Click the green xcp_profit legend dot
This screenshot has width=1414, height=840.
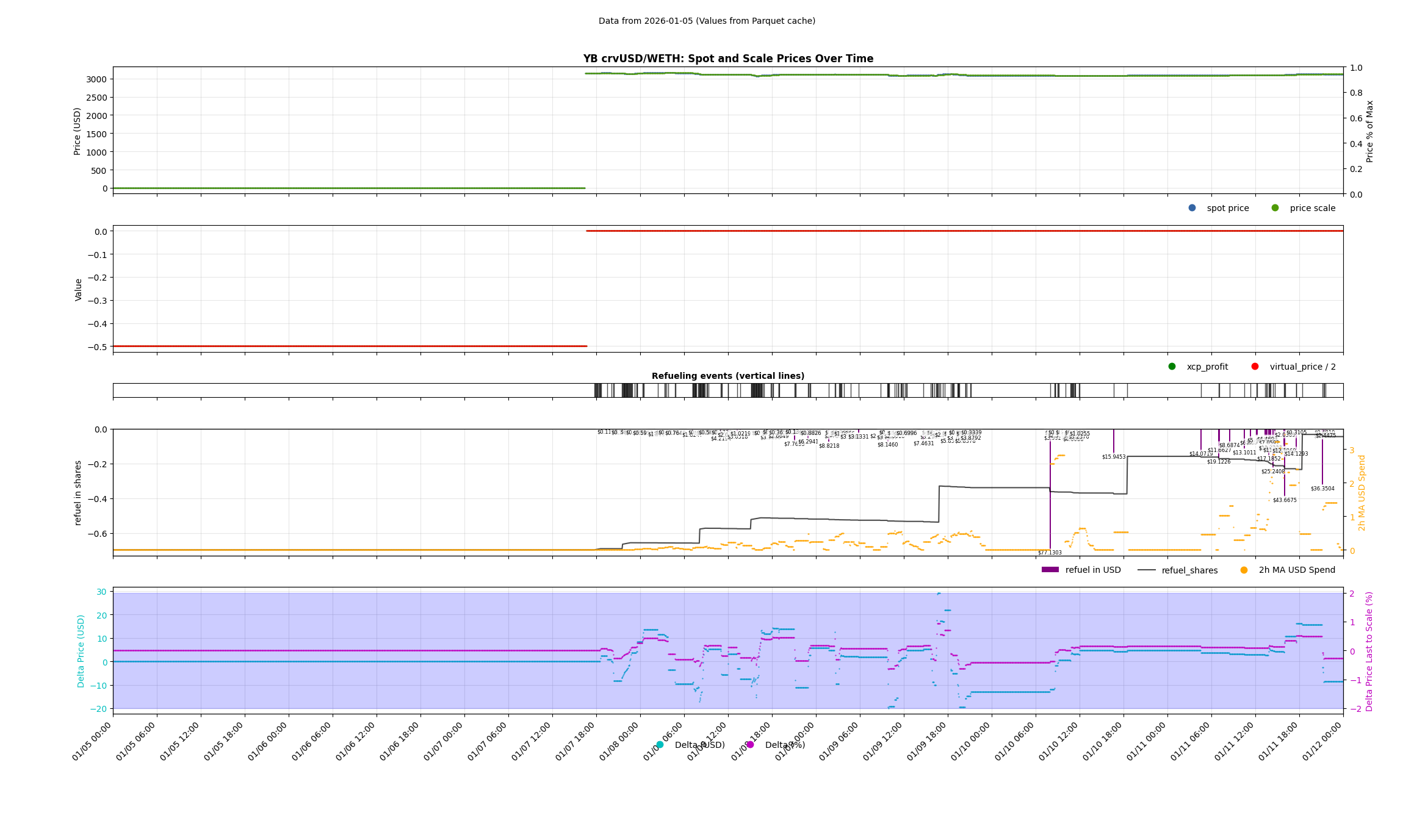tap(1172, 367)
